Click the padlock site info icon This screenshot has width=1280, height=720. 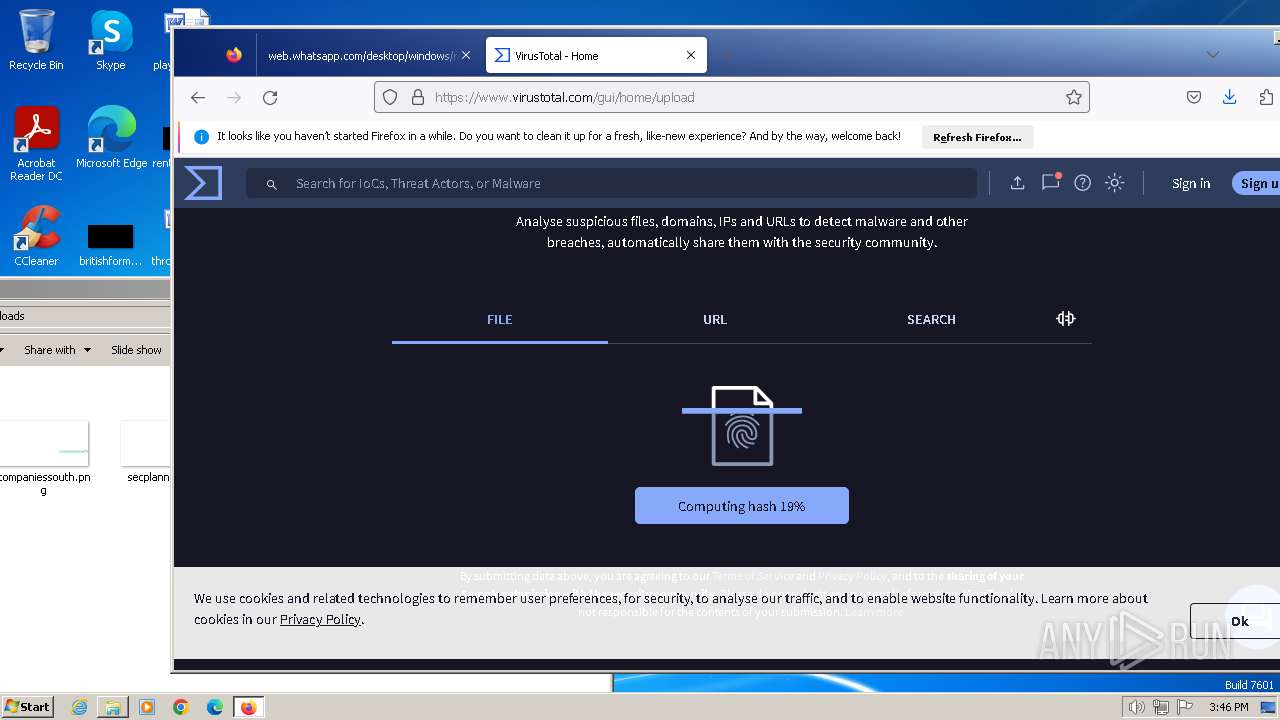pos(416,97)
